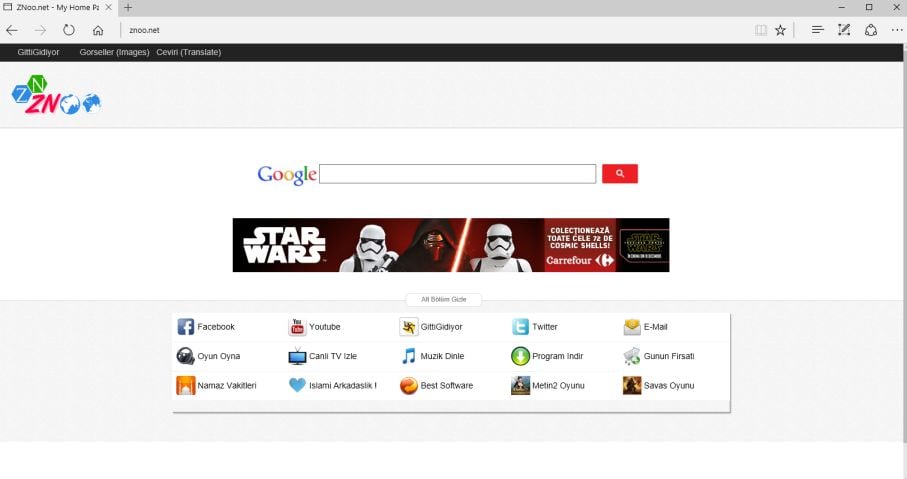Open the Namaz Vakitleri text link
The height and width of the screenshot is (479, 907).
(227, 385)
